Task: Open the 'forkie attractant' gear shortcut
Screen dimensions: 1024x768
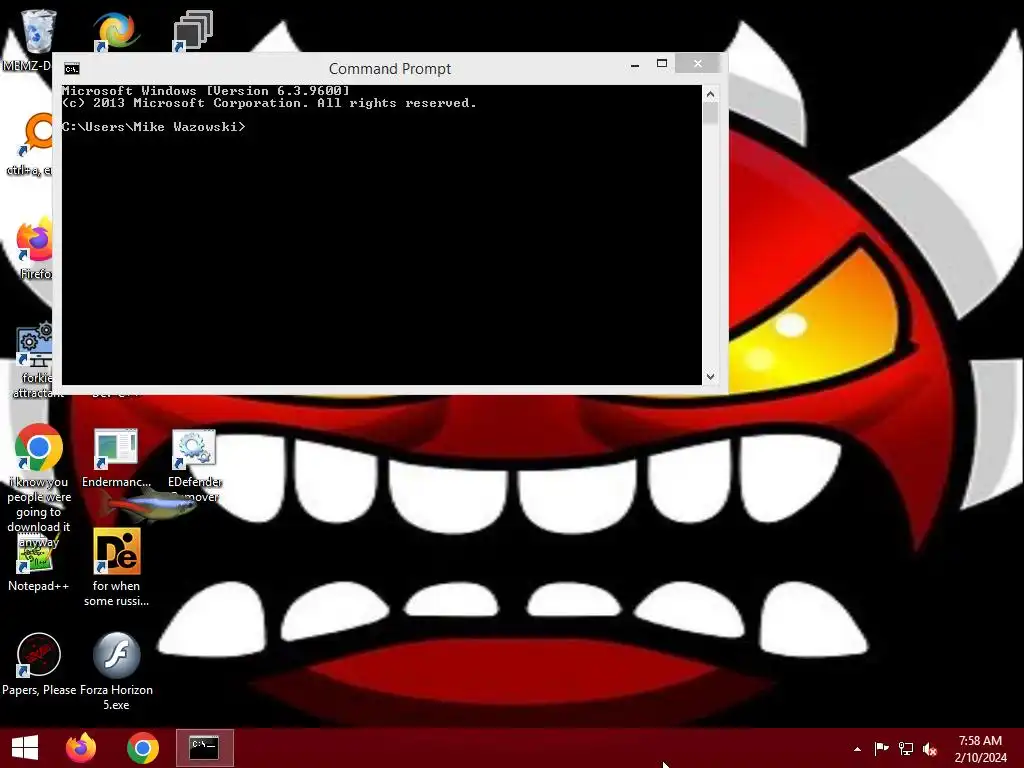Action: click(34, 345)
